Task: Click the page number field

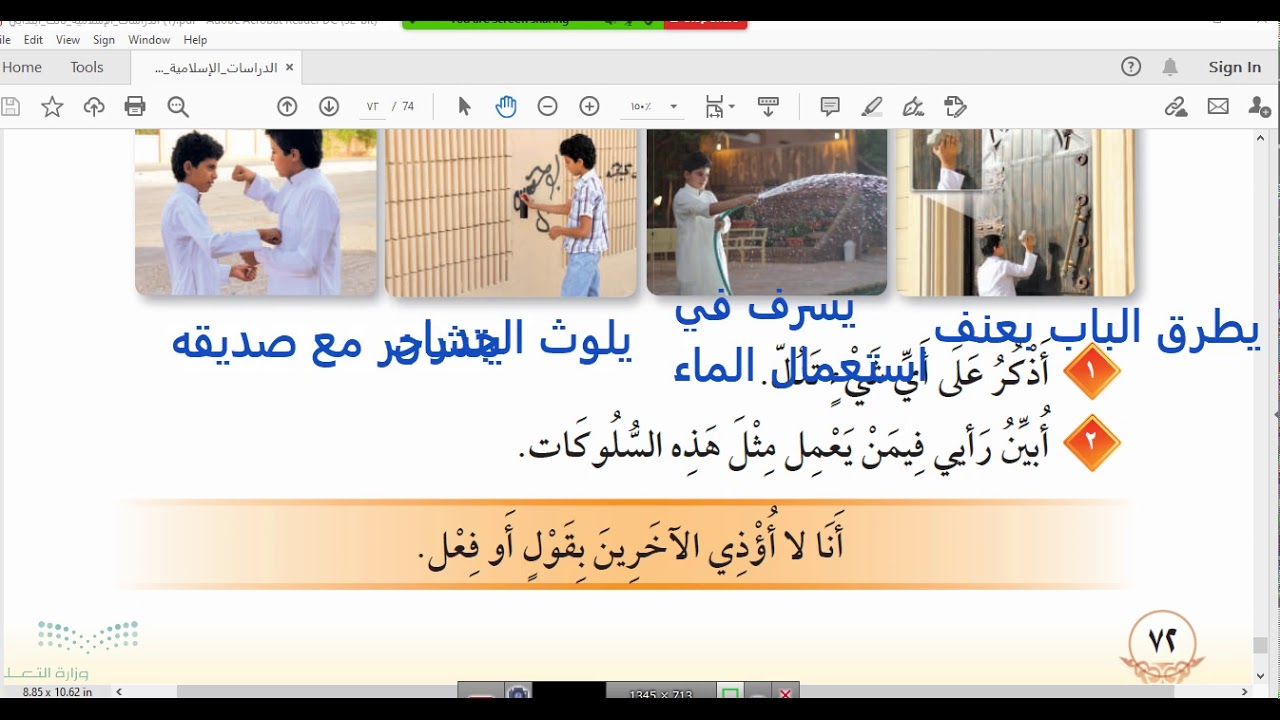Action: 372,107
